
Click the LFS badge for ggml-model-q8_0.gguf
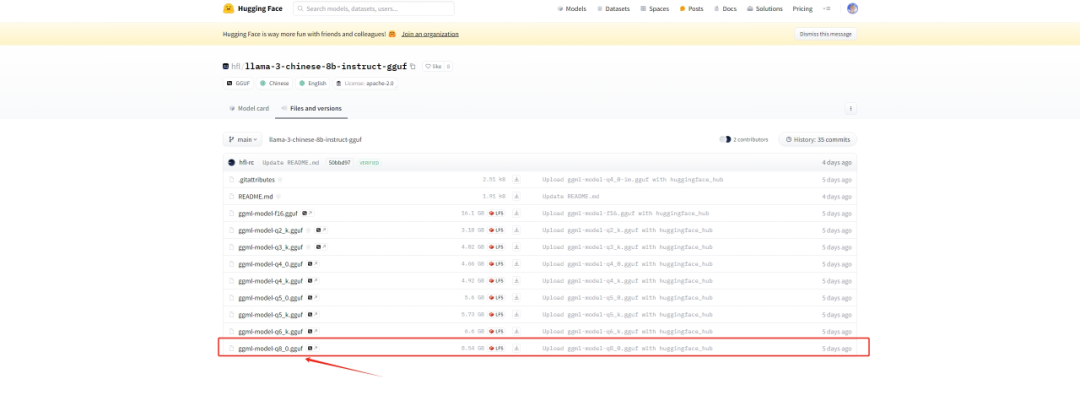[497, 349]
